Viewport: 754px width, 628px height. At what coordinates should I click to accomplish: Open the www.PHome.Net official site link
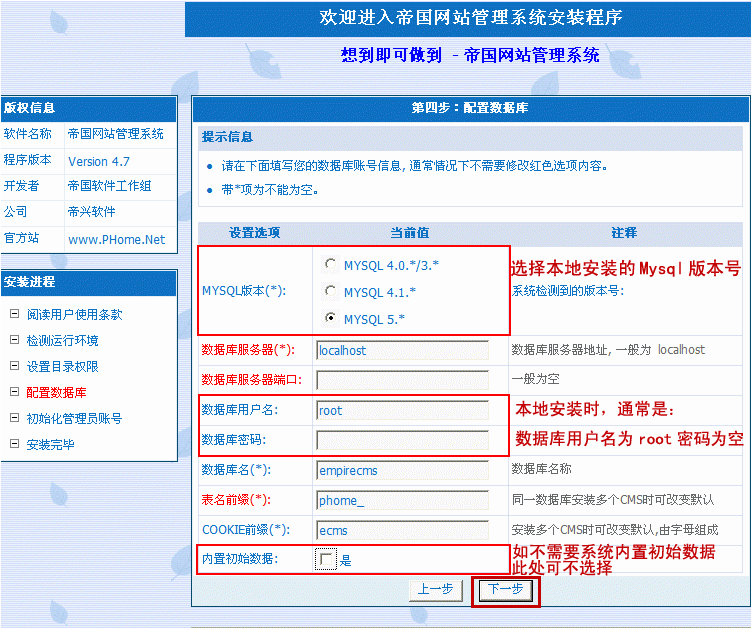[116, 239]
